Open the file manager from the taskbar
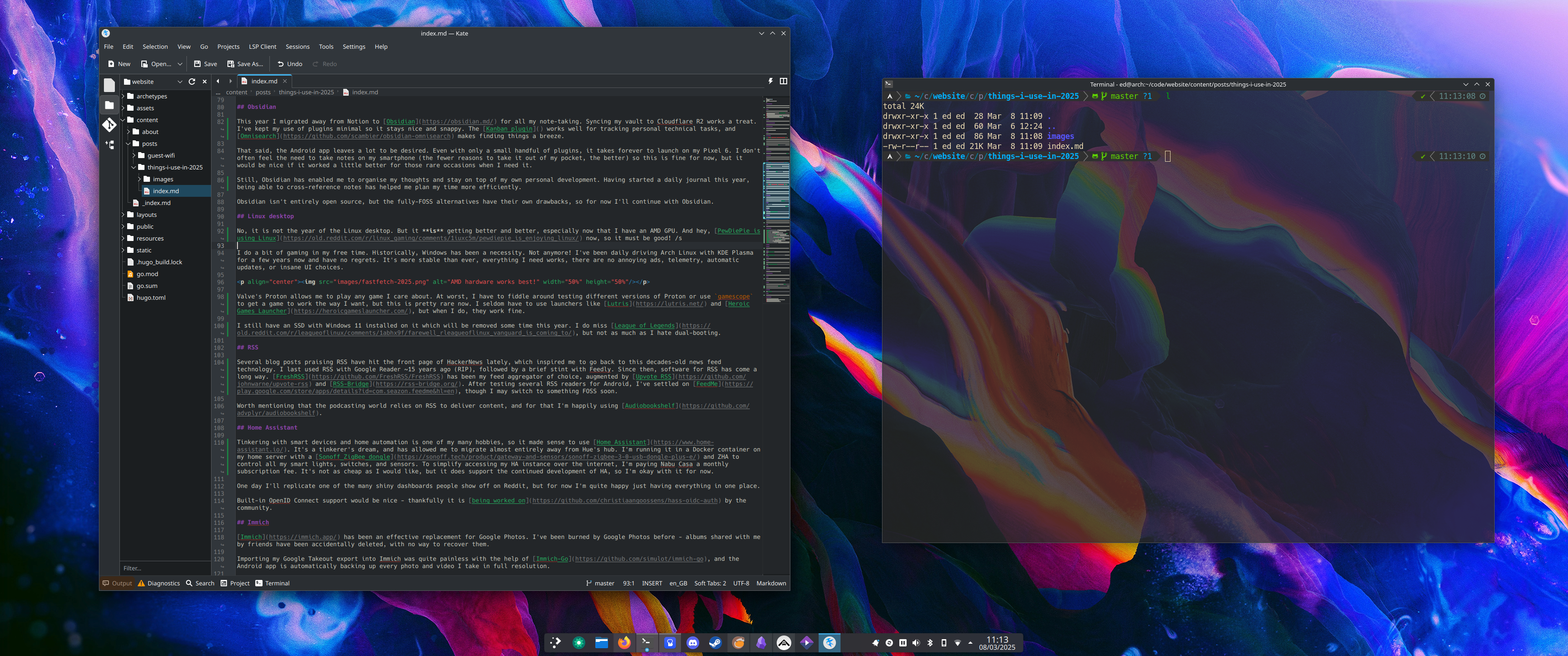This screenshot has width=1568, height=656. point(601,643)
